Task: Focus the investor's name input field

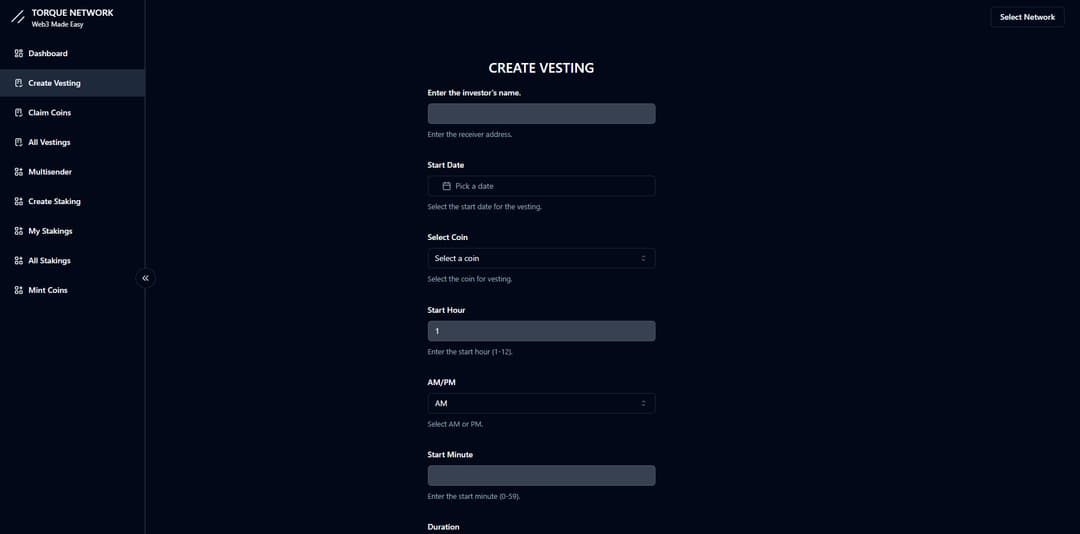Action: pos(541,114)
